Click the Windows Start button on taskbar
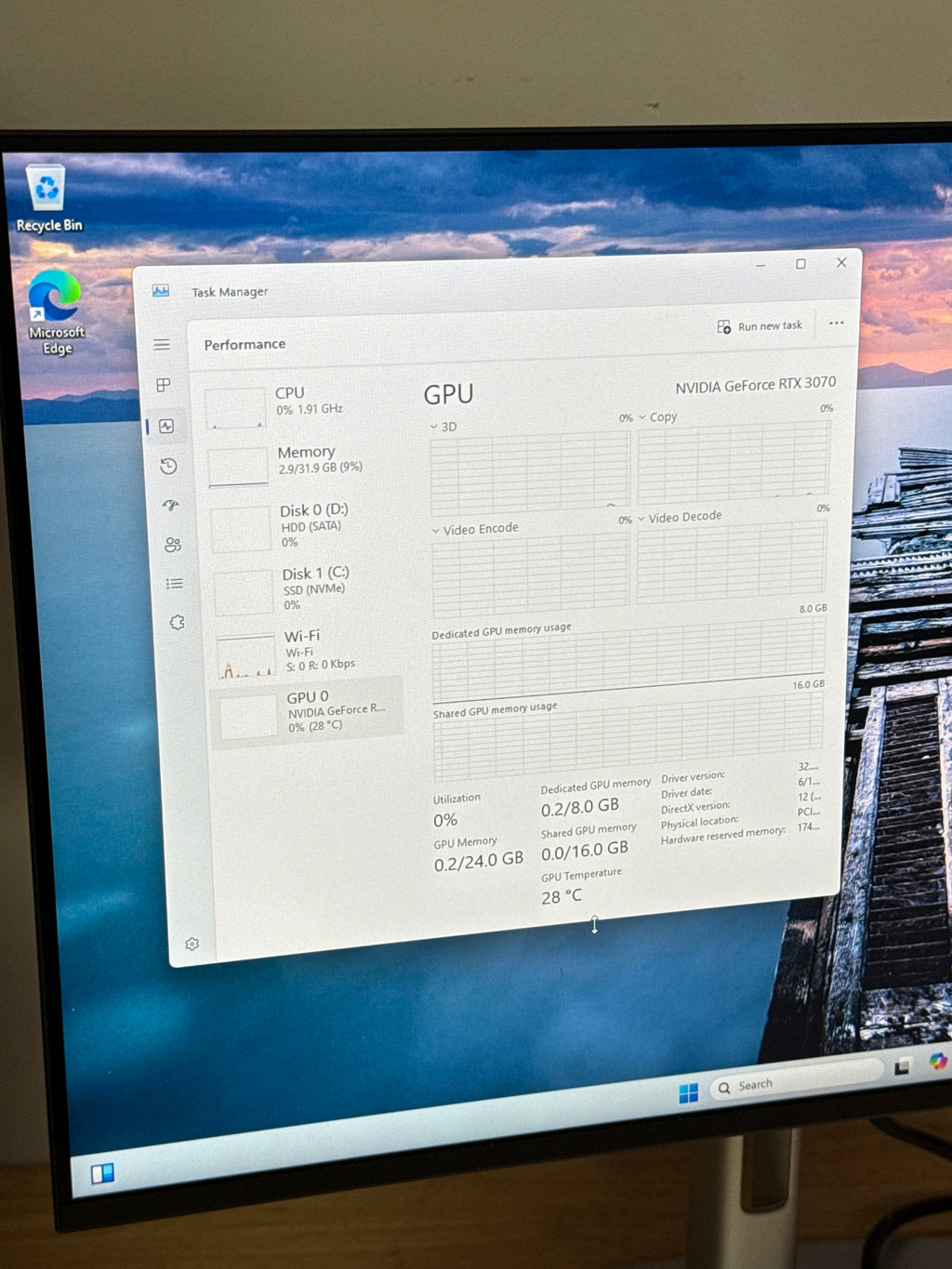Viewport: 952px width, 1269px height. [x=689, y=1093]
